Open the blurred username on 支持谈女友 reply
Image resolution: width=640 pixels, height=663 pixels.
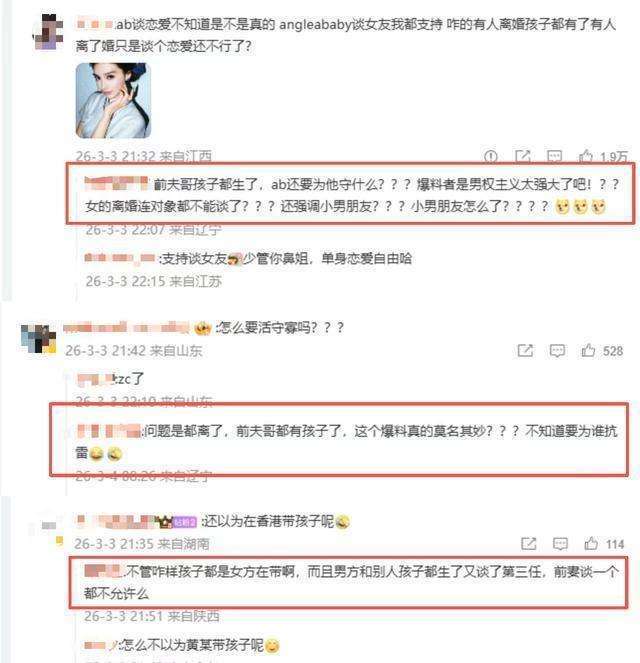120,258
